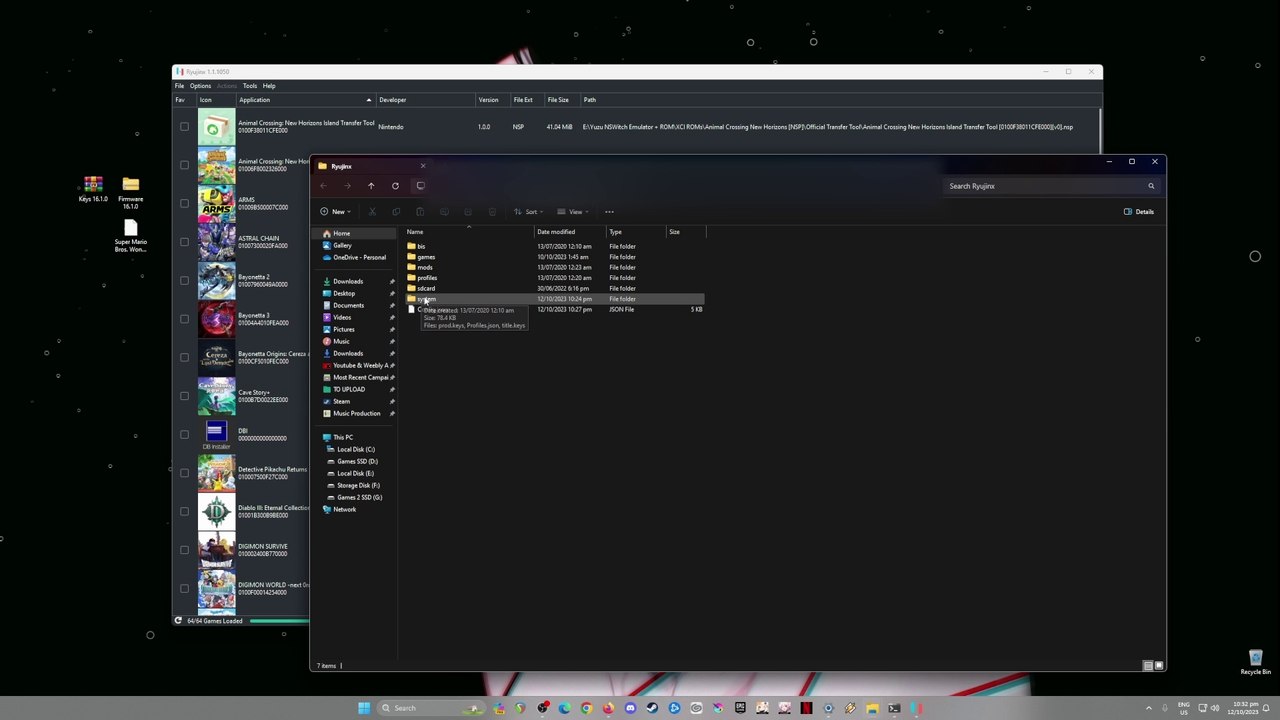Screen dimensions: 1280x720
Task: Tick favorite checkbox for Cave Story+
Action: [184, 396]
